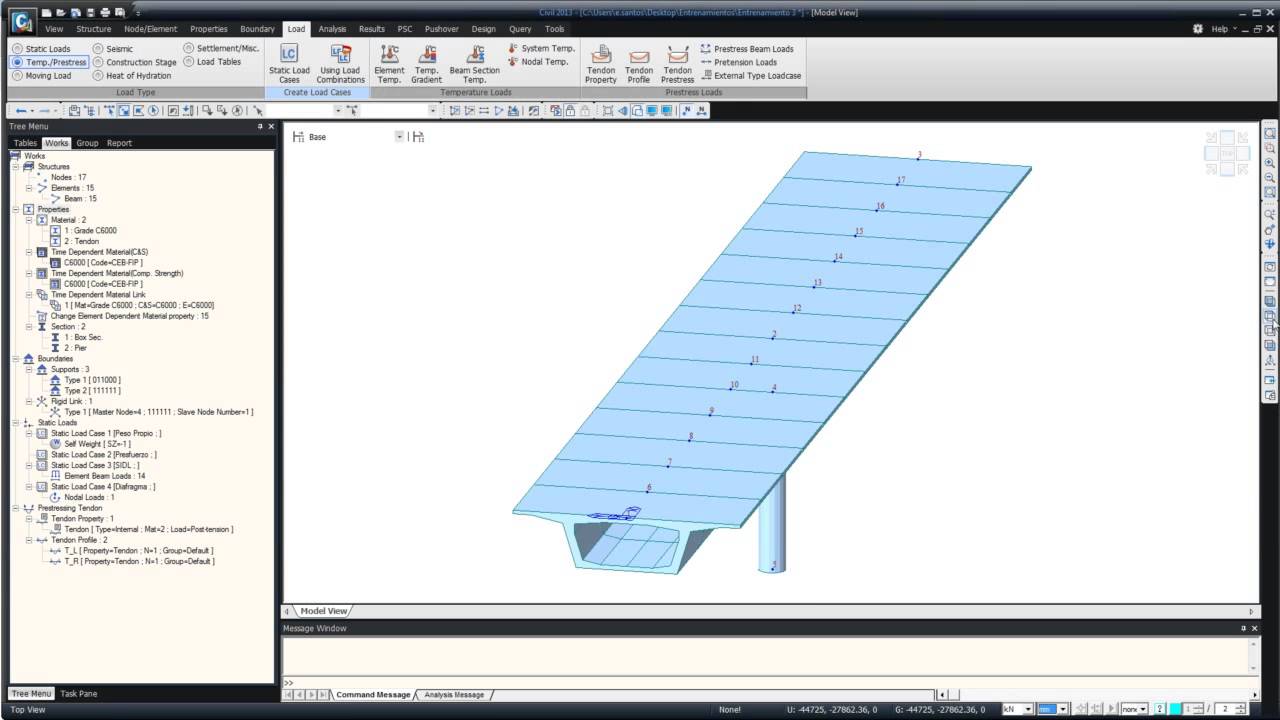This screenshot has width=1280, height=720.
Task: Click Using Load Combinations icon
Action: (340, 62)
